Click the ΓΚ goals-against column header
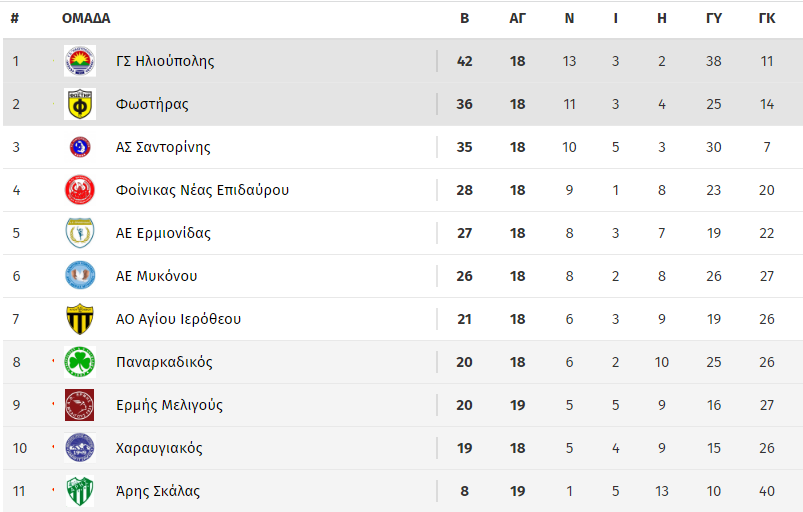803x512 pixels. click(x=767, y=18)
